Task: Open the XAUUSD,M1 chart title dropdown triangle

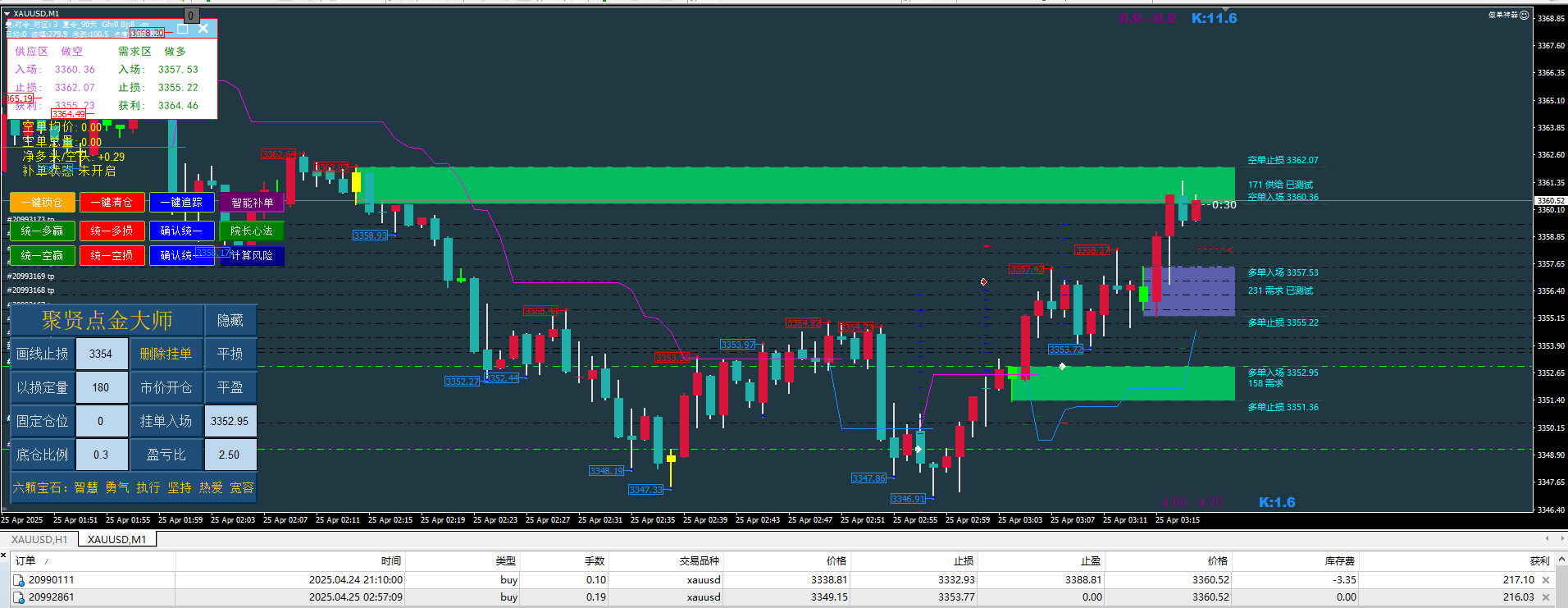Action: (7, 14)
